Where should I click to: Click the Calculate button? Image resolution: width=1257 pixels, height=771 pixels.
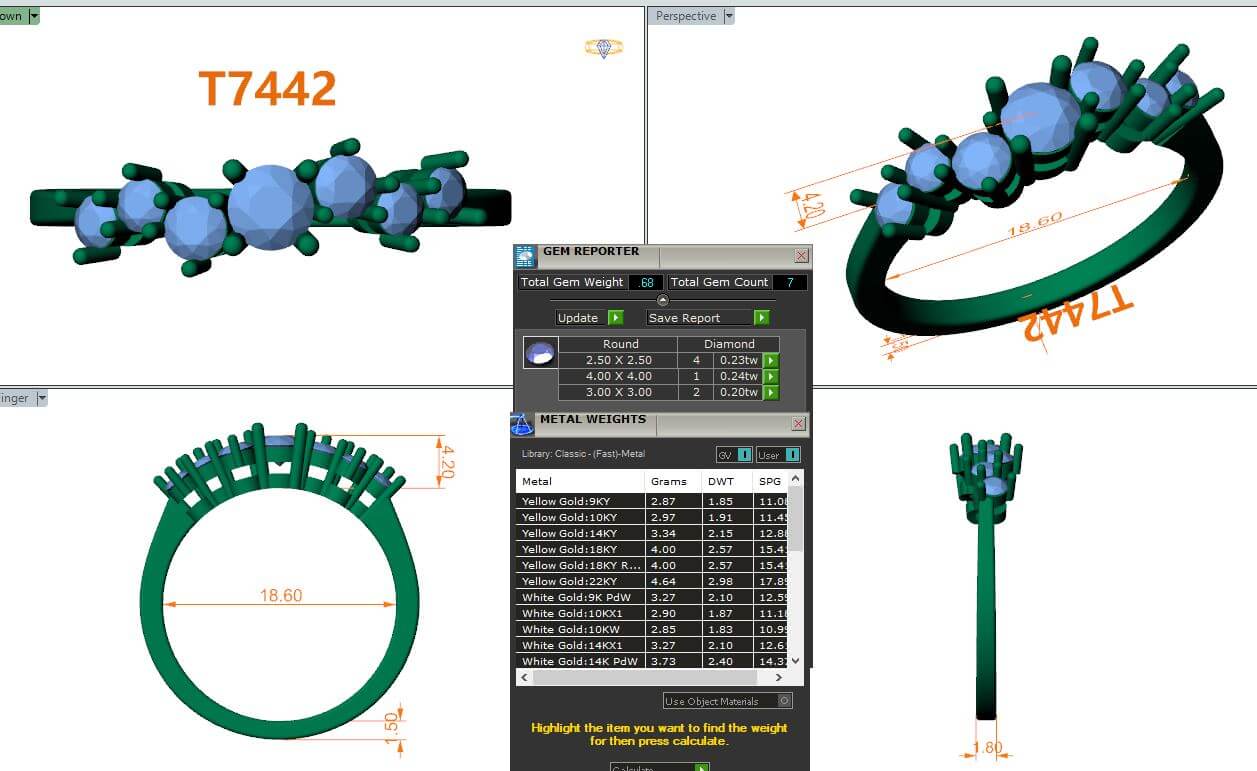coord(660,767)
